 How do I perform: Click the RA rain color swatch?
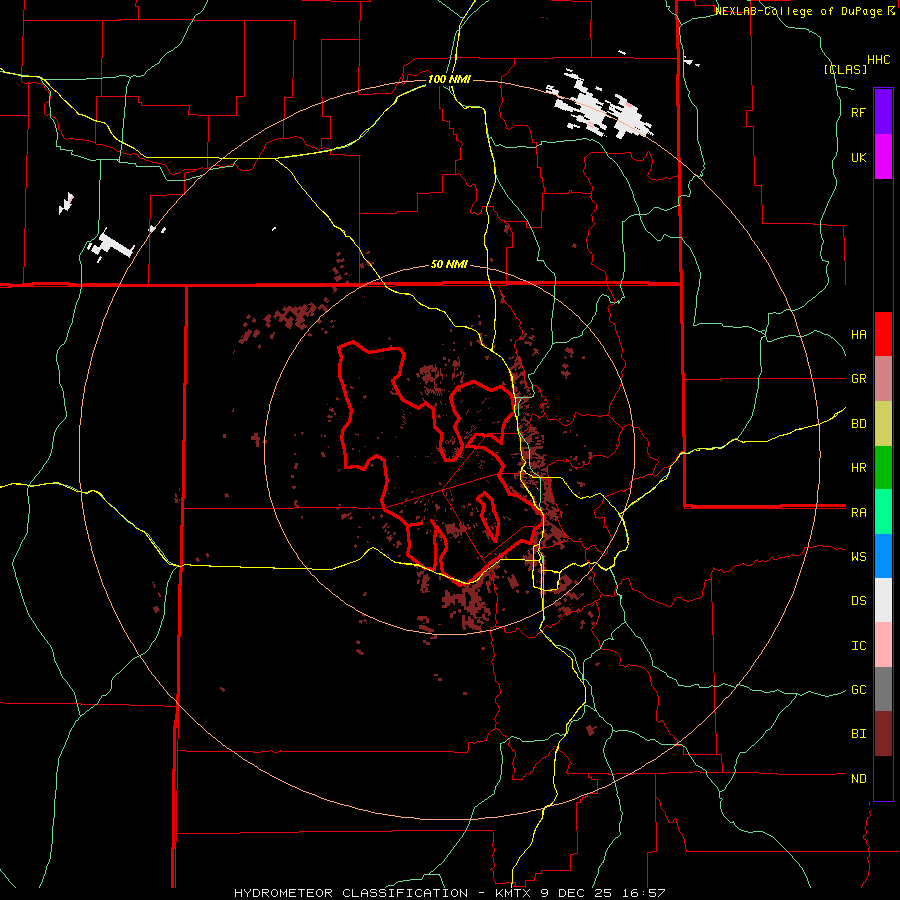(x=883, y=512)
